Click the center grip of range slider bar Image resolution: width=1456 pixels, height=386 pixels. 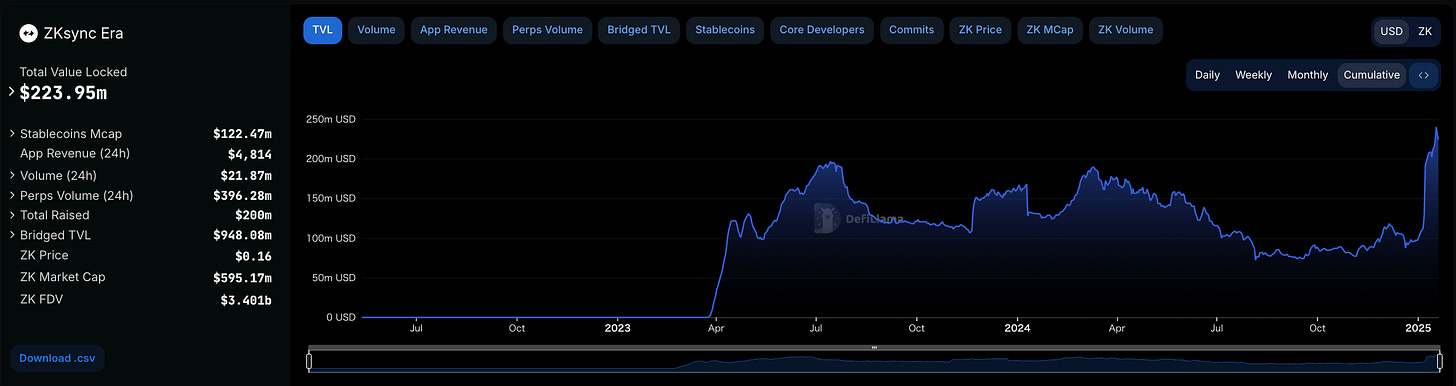[x=875, y=348]
